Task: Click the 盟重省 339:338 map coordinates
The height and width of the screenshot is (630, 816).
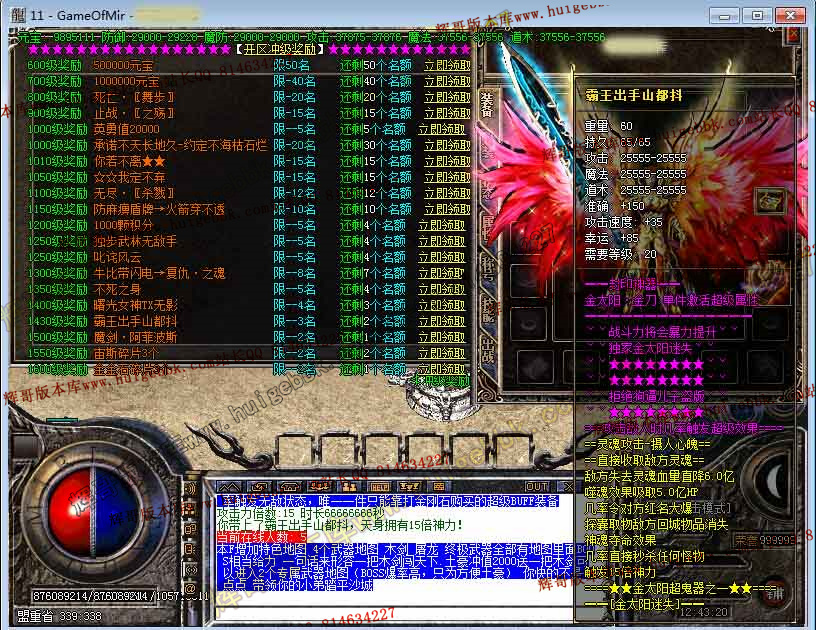Action: 60,616
